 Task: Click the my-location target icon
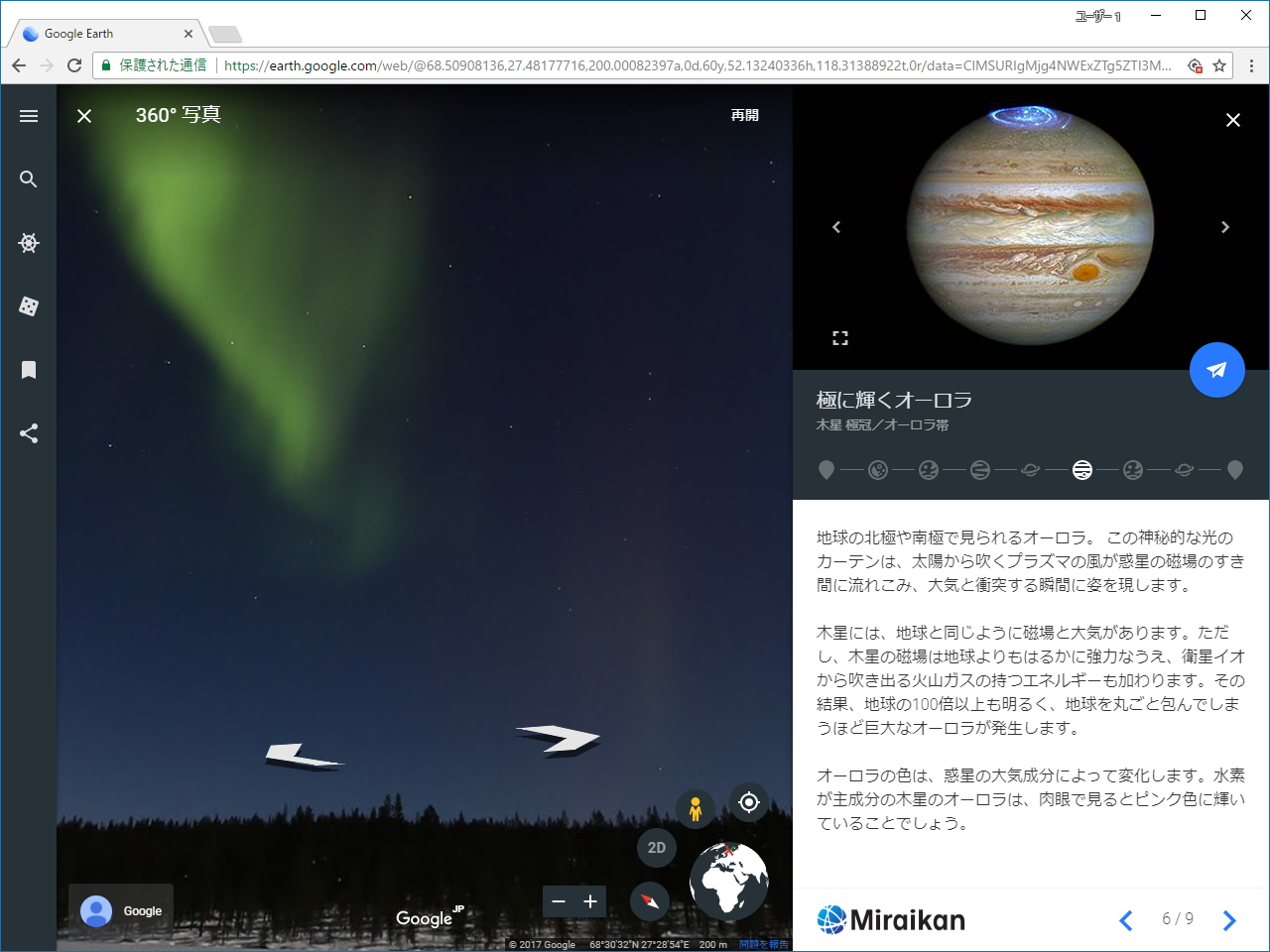click(749, 802)
